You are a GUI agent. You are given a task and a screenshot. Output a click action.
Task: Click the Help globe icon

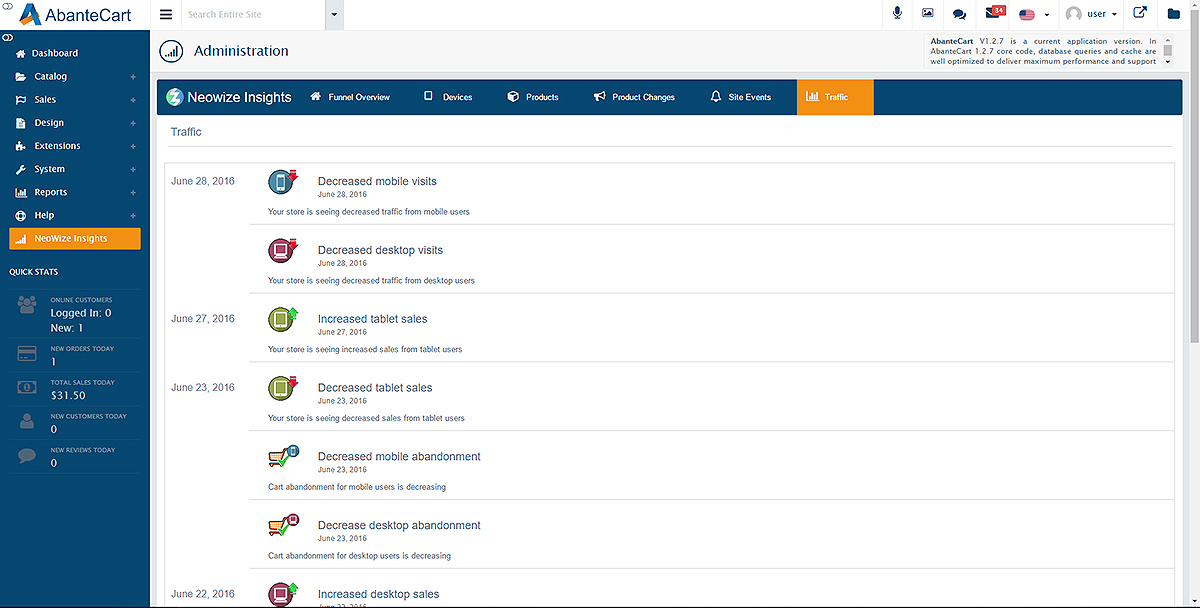pos(22,215)
